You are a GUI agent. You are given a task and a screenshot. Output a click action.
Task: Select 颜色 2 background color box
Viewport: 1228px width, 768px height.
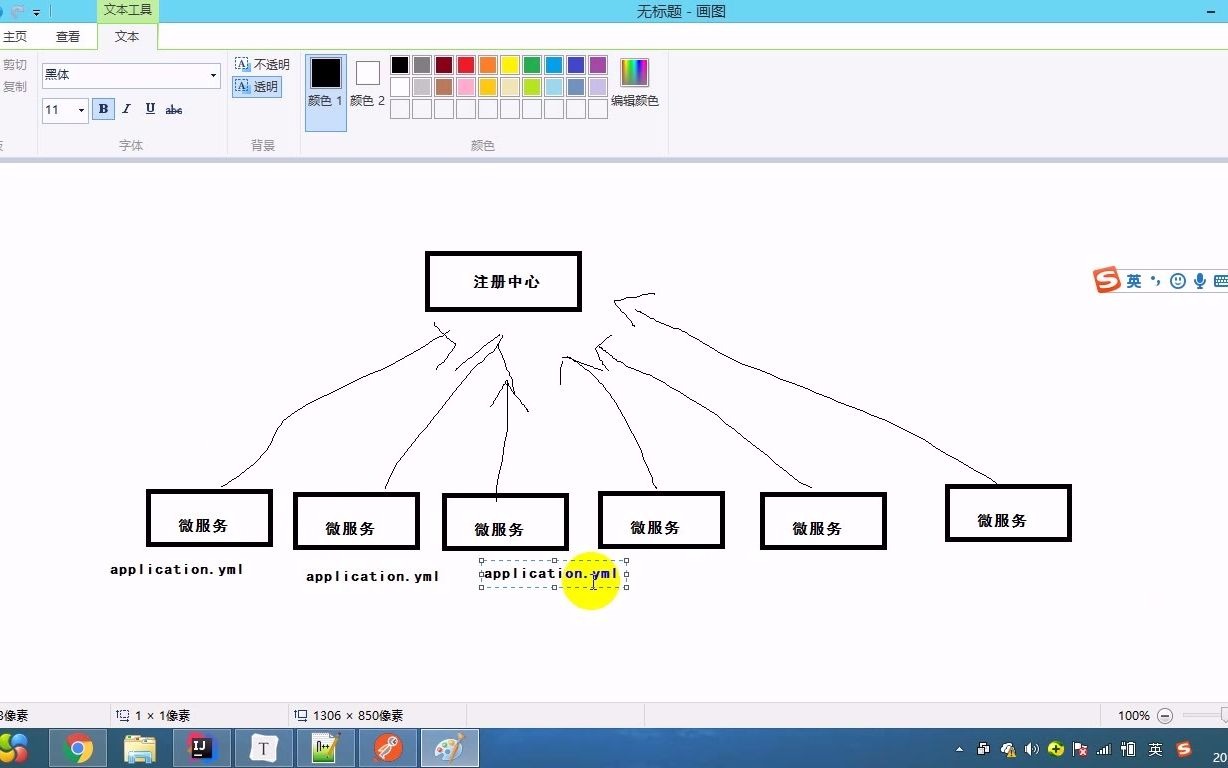[x=366, y=73]
